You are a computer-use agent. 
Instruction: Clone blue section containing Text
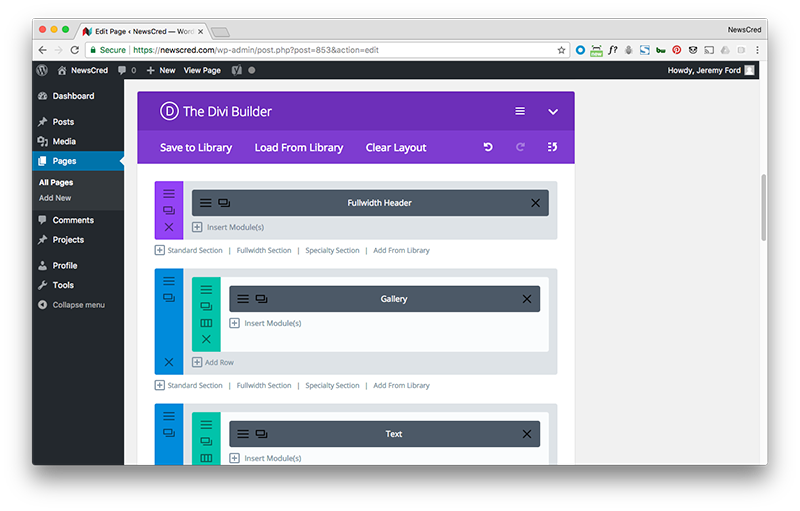click(x=169, y=432)
